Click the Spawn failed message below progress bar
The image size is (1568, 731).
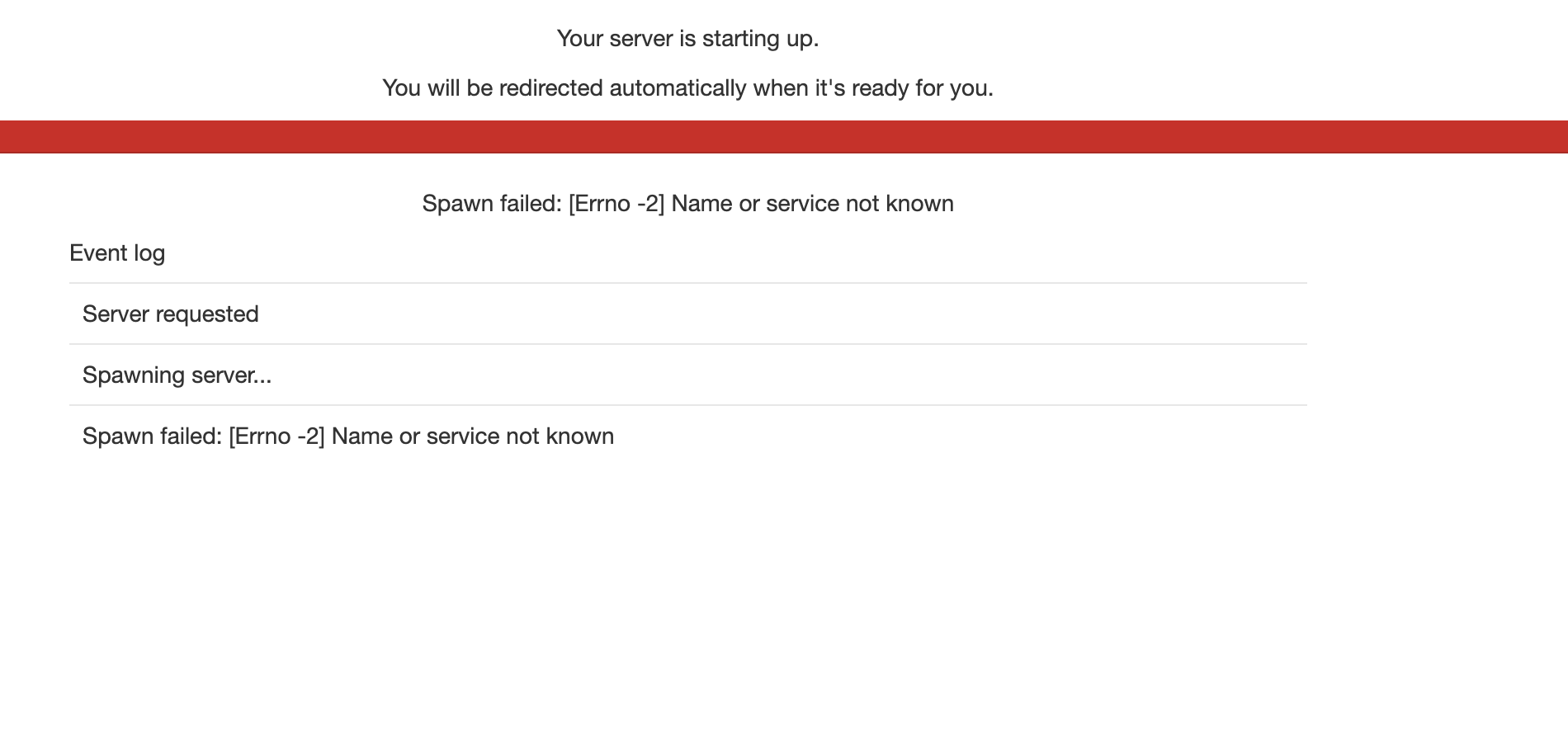(x=687, y=204)
